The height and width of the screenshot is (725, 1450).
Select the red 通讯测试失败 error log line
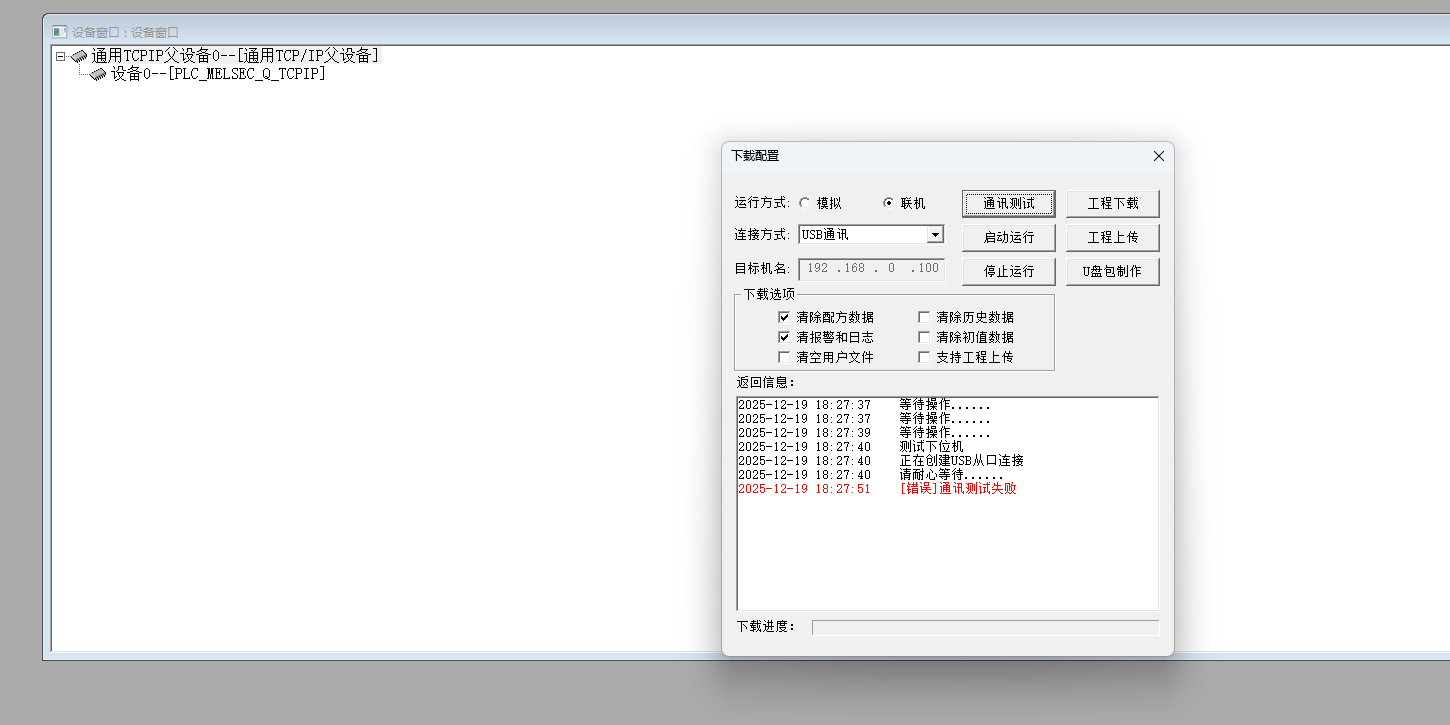click(877, 489)
